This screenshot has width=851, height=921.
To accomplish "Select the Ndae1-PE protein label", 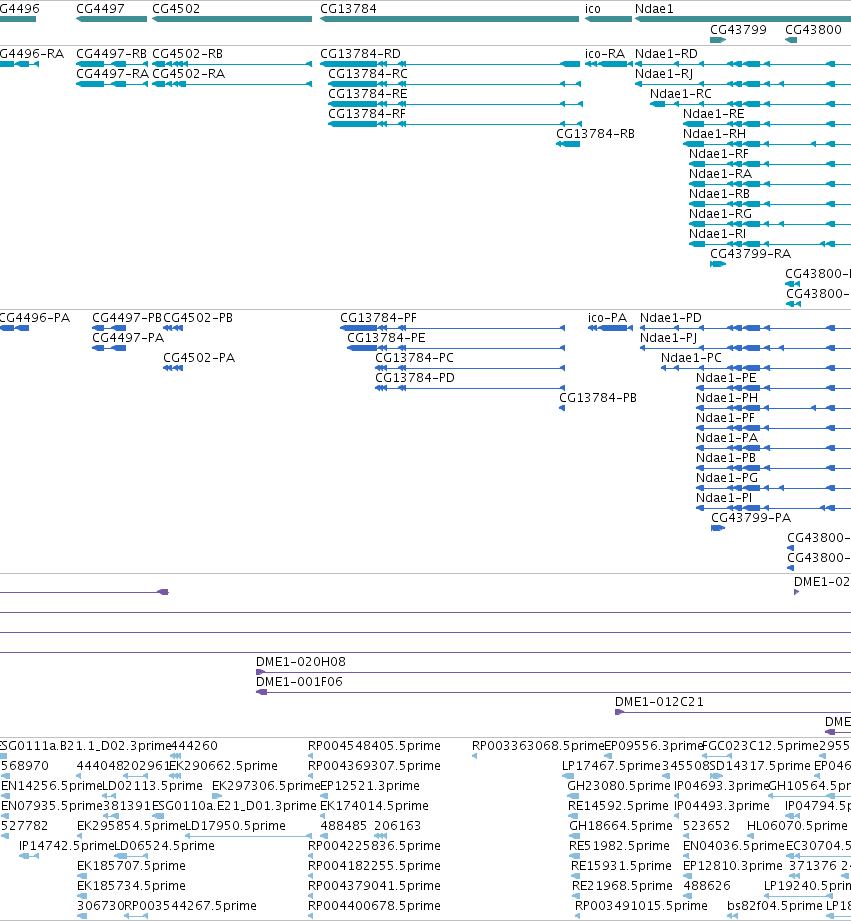I will 726,378.
